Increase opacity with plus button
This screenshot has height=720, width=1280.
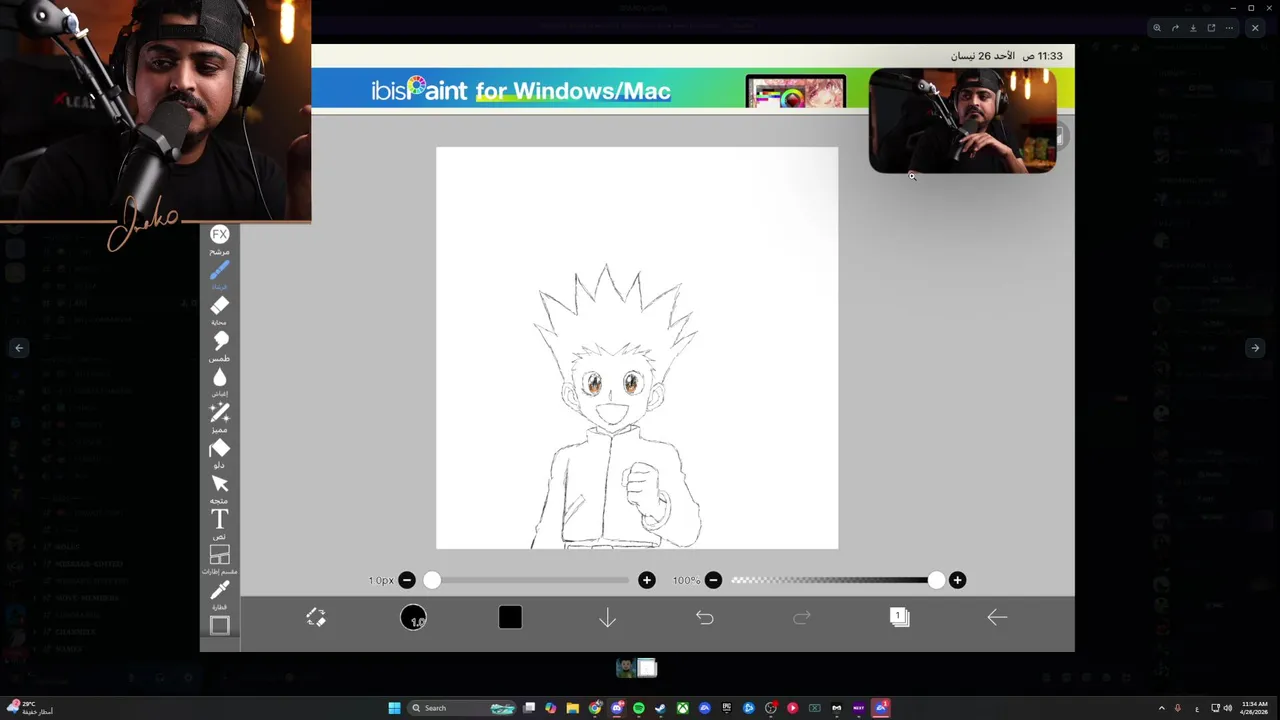point(957,580)
